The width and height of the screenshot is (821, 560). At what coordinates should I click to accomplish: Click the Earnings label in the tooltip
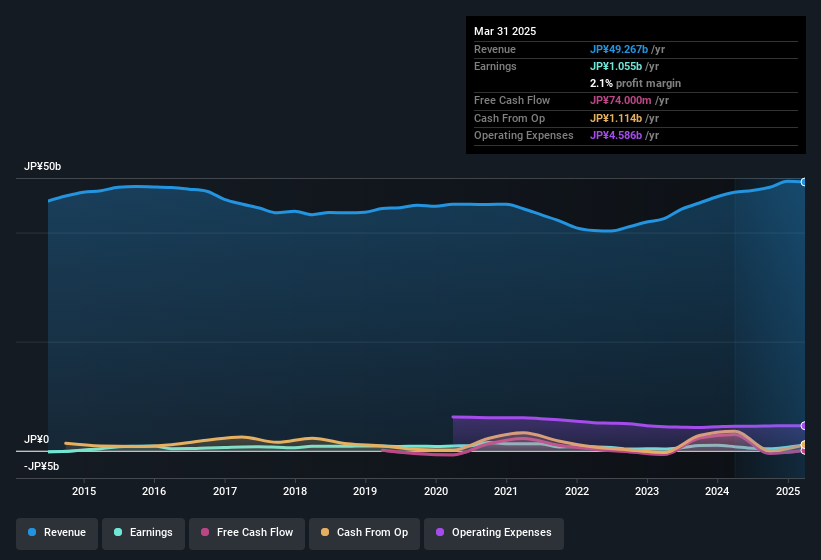(x=495, y=66)
